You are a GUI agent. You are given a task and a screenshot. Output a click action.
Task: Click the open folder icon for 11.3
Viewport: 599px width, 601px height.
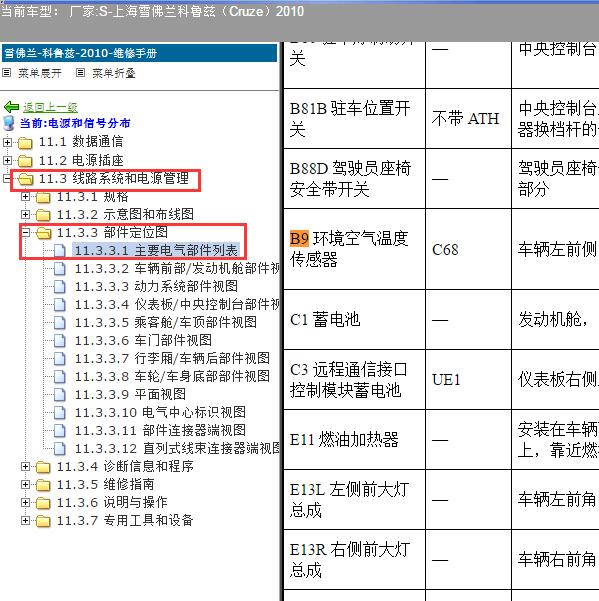[25, 179]
